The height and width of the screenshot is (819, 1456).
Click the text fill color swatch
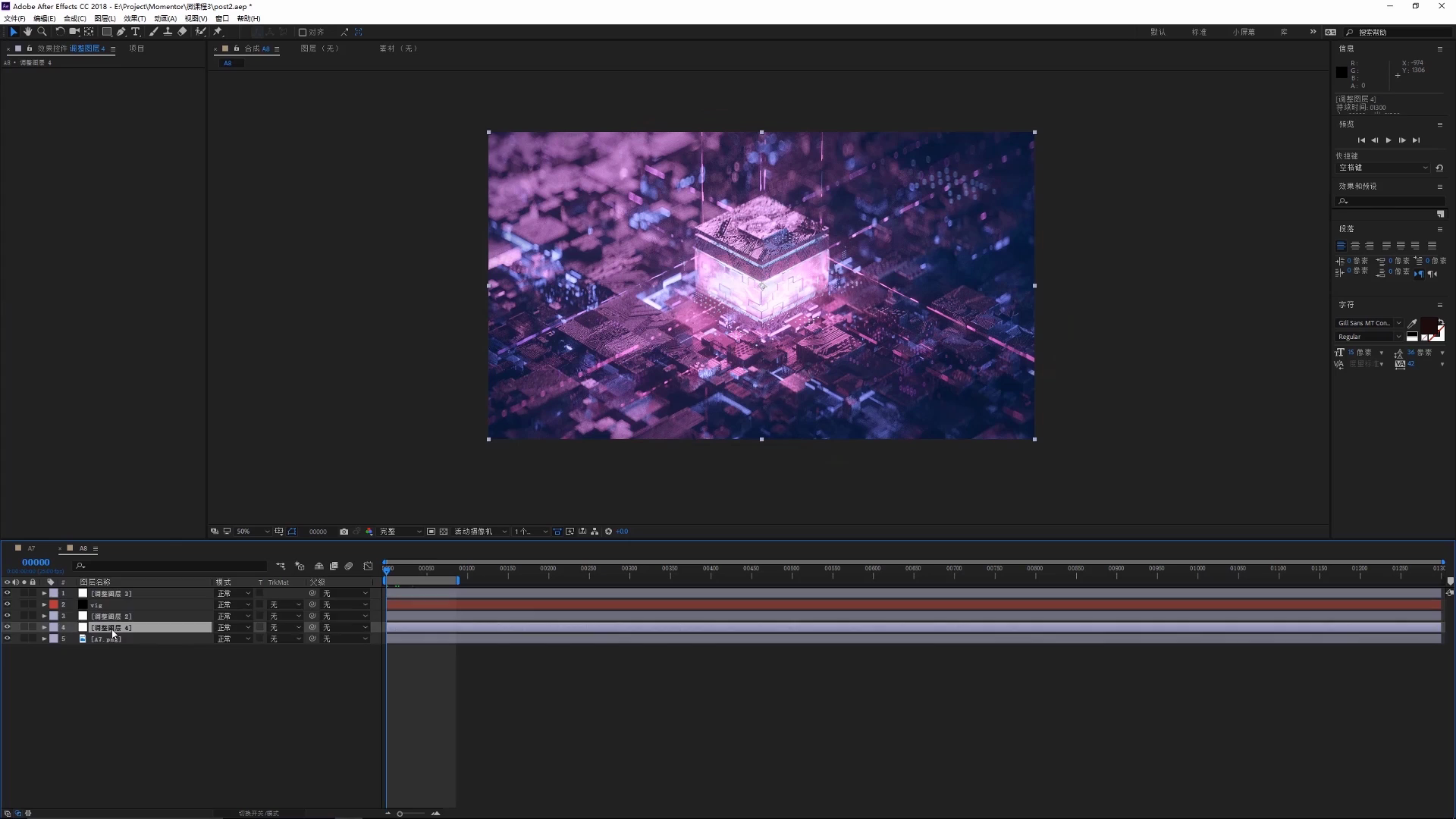(1428, 325)
